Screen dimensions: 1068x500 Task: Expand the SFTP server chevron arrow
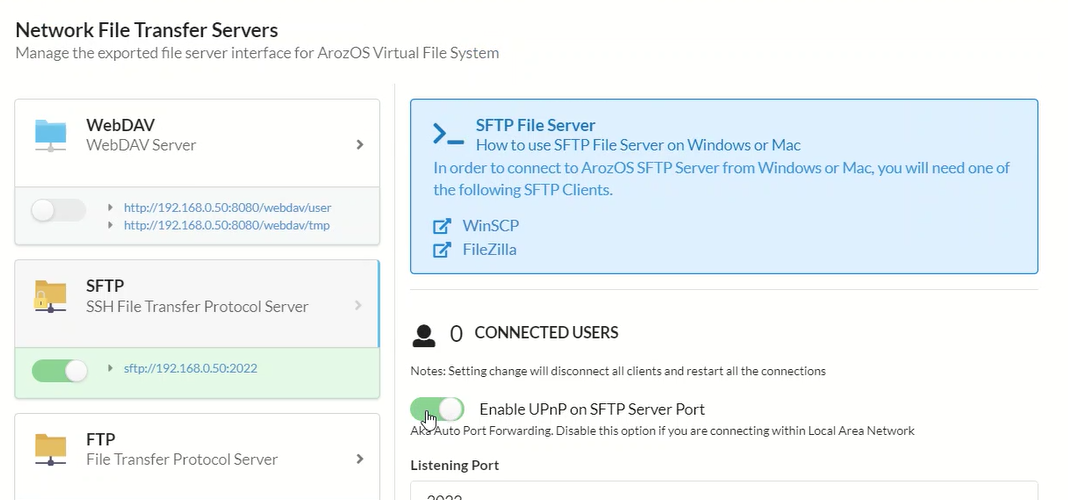(358, 305)
